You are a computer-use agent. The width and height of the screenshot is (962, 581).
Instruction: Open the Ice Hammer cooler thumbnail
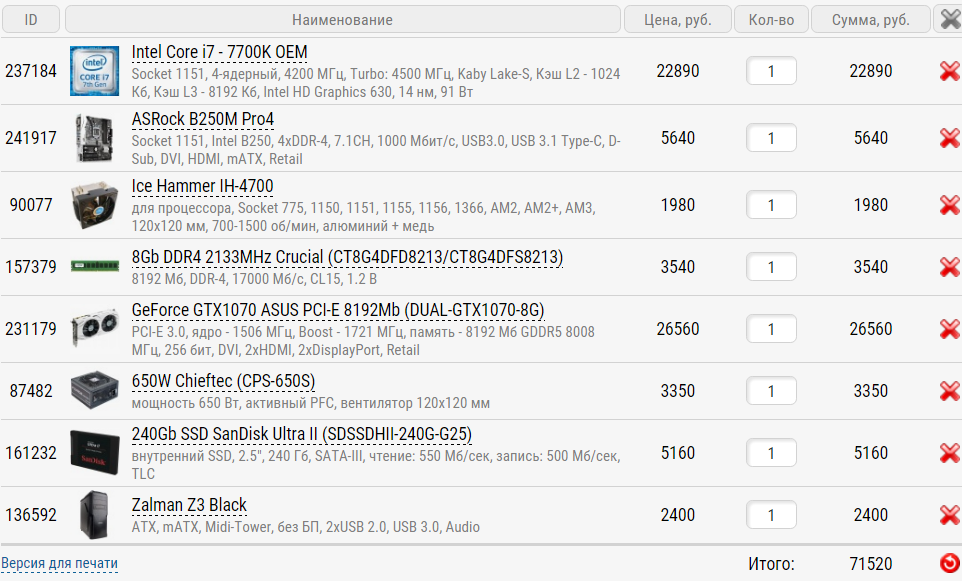pos(94,205)
